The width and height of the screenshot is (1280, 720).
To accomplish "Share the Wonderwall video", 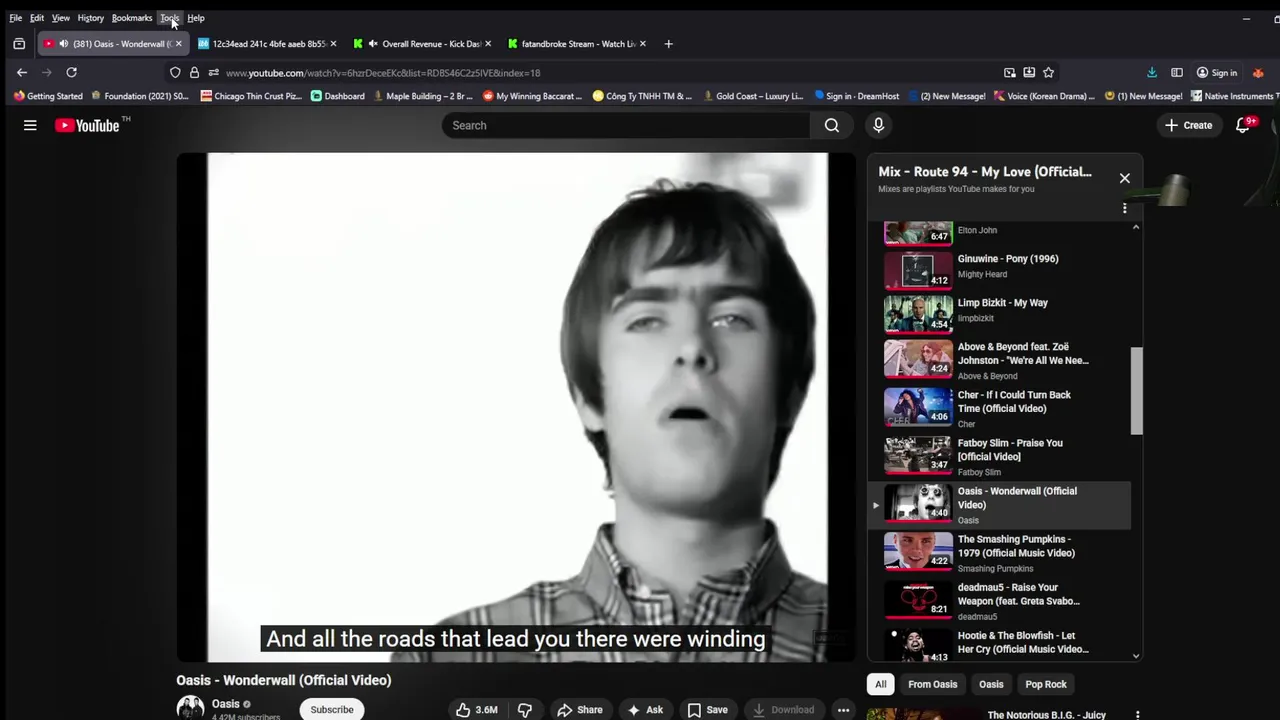I will 580,710.
